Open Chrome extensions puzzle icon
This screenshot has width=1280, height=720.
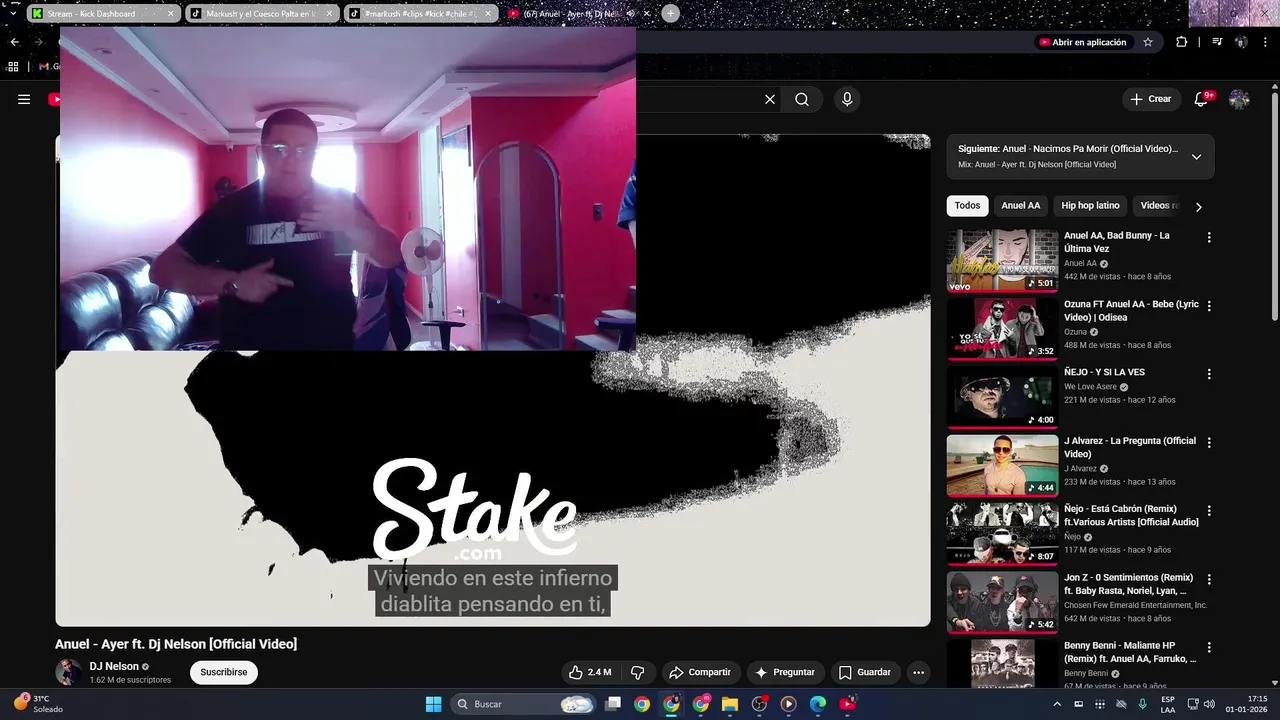point(1182,42)
